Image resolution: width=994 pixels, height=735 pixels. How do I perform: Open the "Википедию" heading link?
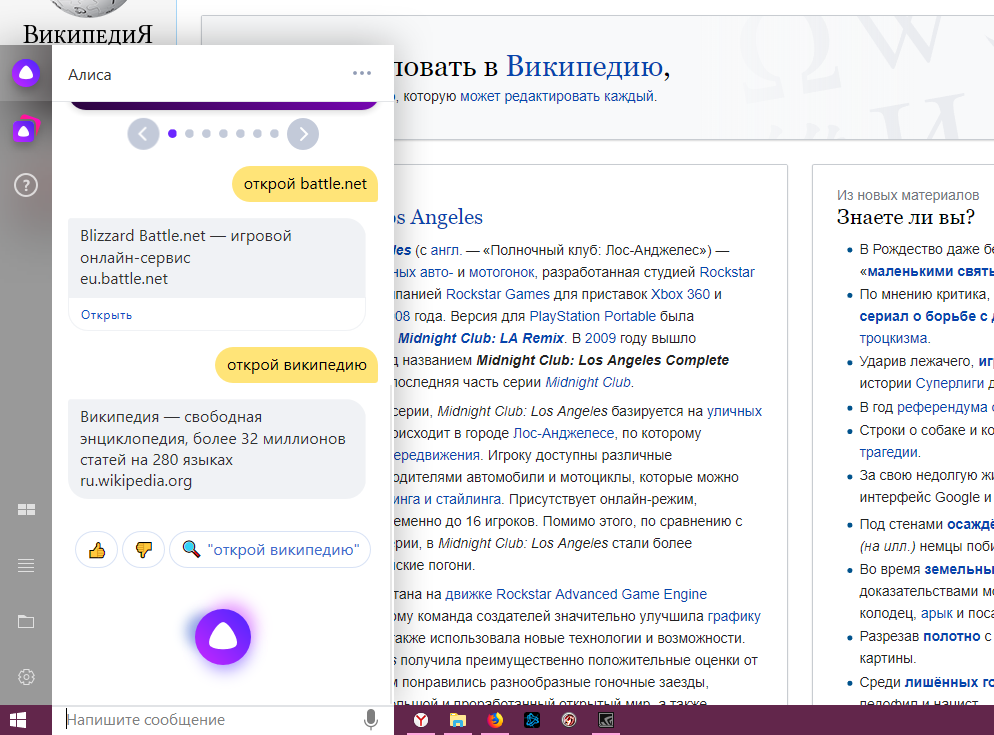[x=584, y=66]
